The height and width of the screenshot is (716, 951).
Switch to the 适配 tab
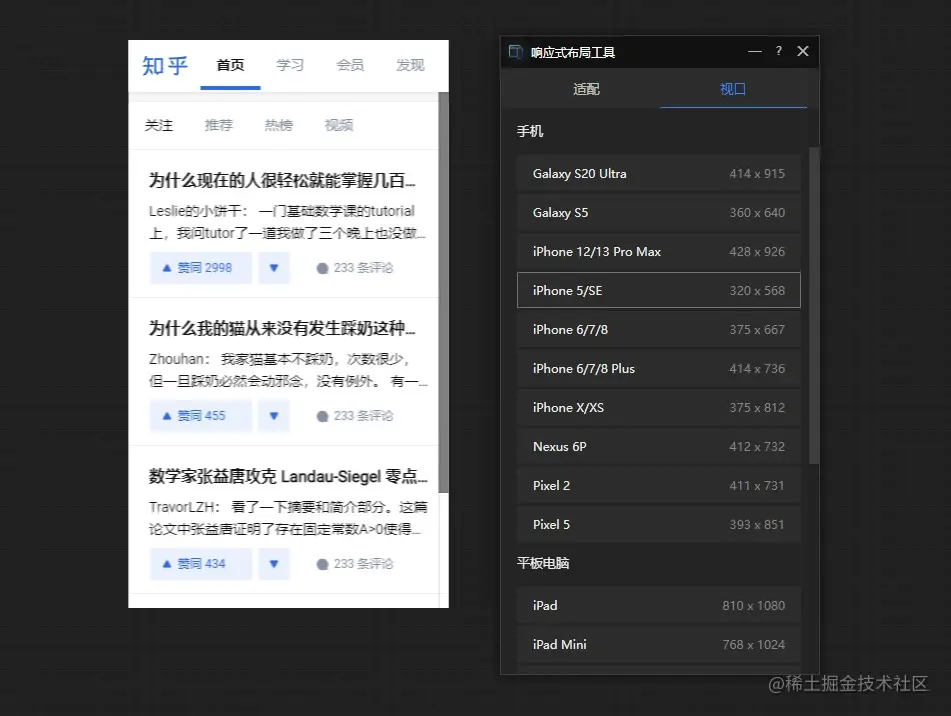(x=586, y=89)
